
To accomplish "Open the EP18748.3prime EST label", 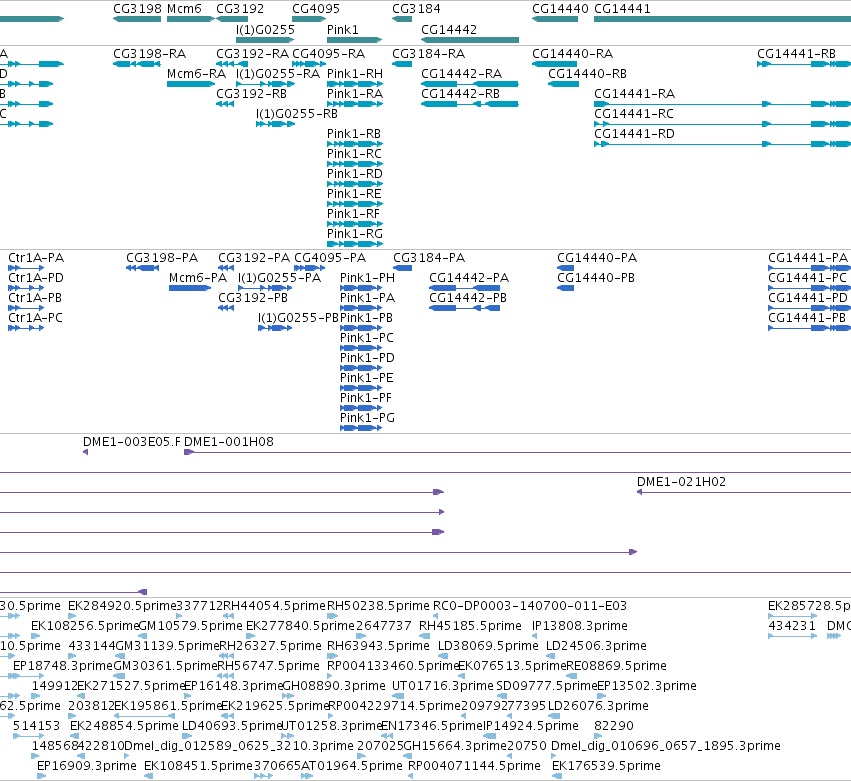I will coord(62,665).
